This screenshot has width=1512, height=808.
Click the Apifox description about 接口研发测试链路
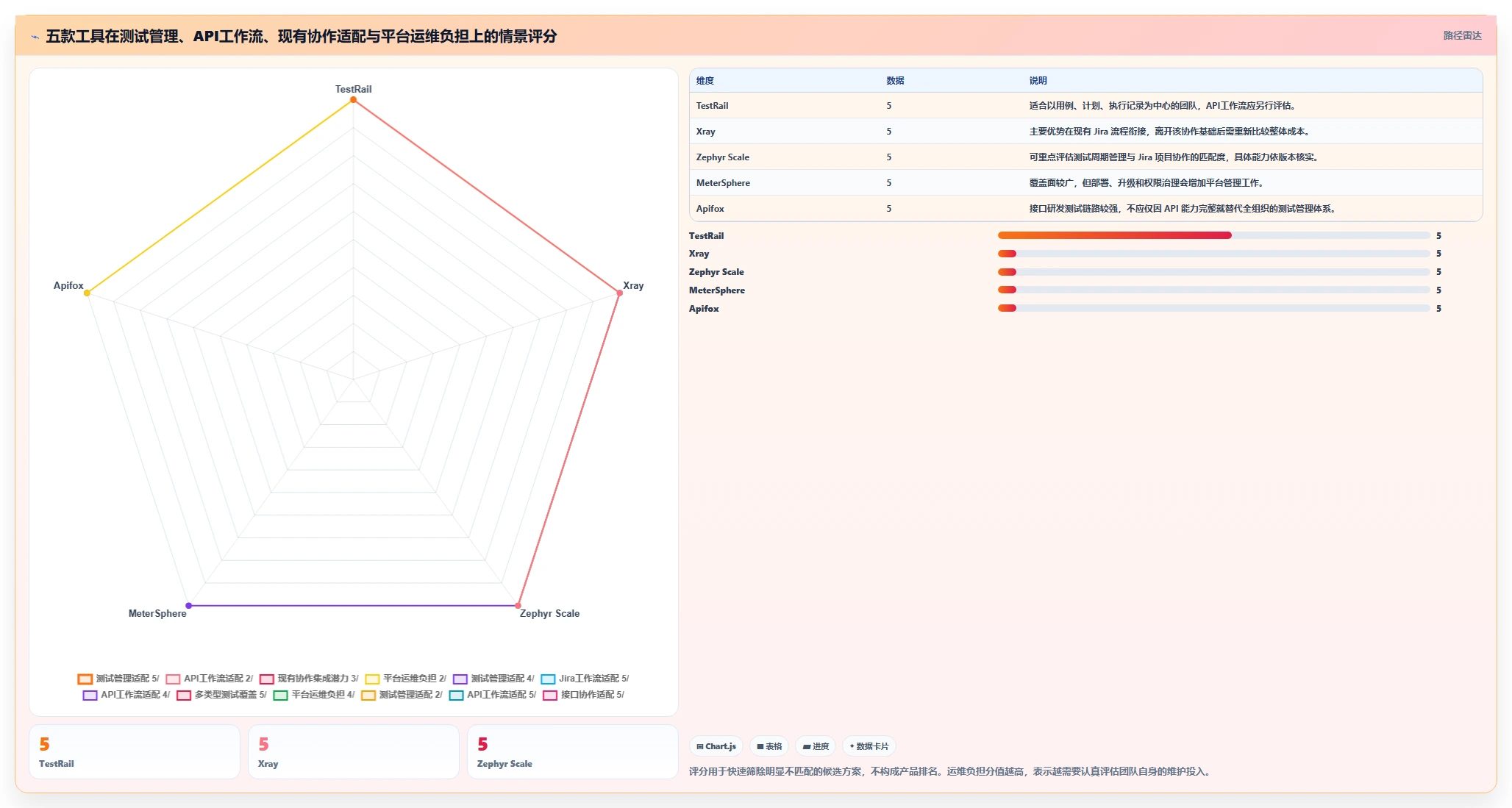[x=1182, y=209]
